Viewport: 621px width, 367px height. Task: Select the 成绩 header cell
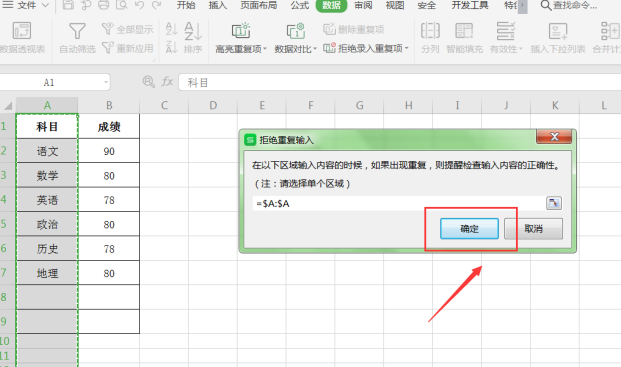coord(109,127)
